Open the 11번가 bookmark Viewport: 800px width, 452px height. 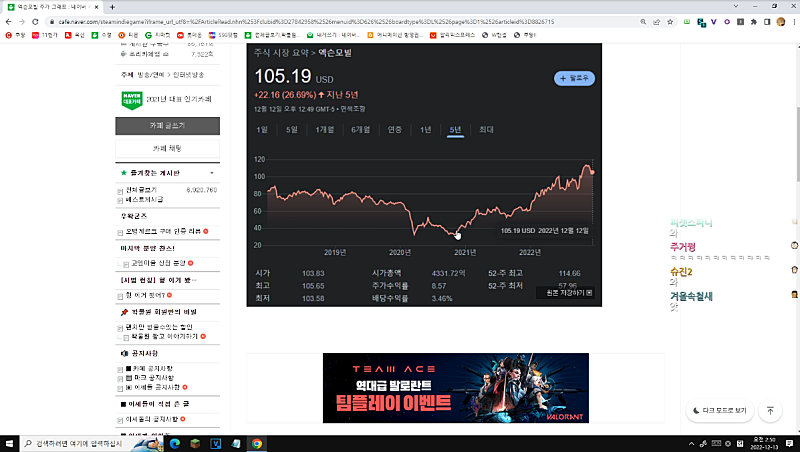point(45,35)
